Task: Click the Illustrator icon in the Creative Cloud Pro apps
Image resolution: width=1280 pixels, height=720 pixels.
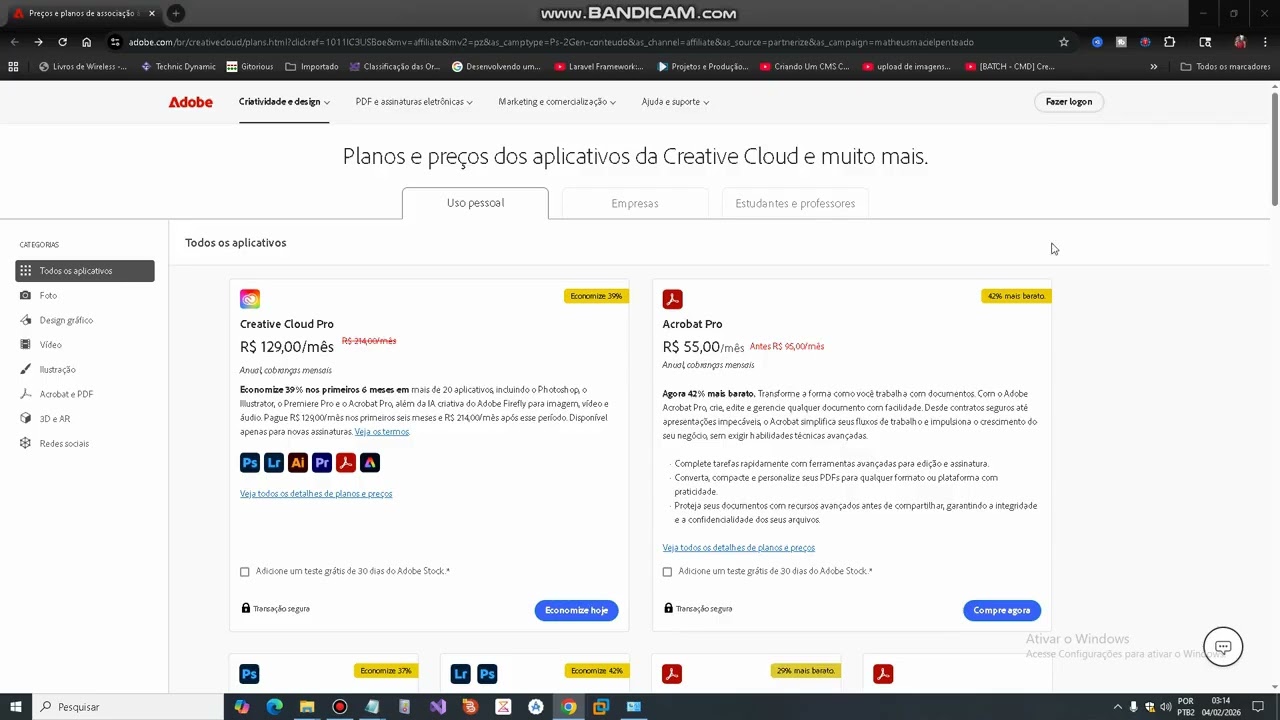Action: coord(298,462)
